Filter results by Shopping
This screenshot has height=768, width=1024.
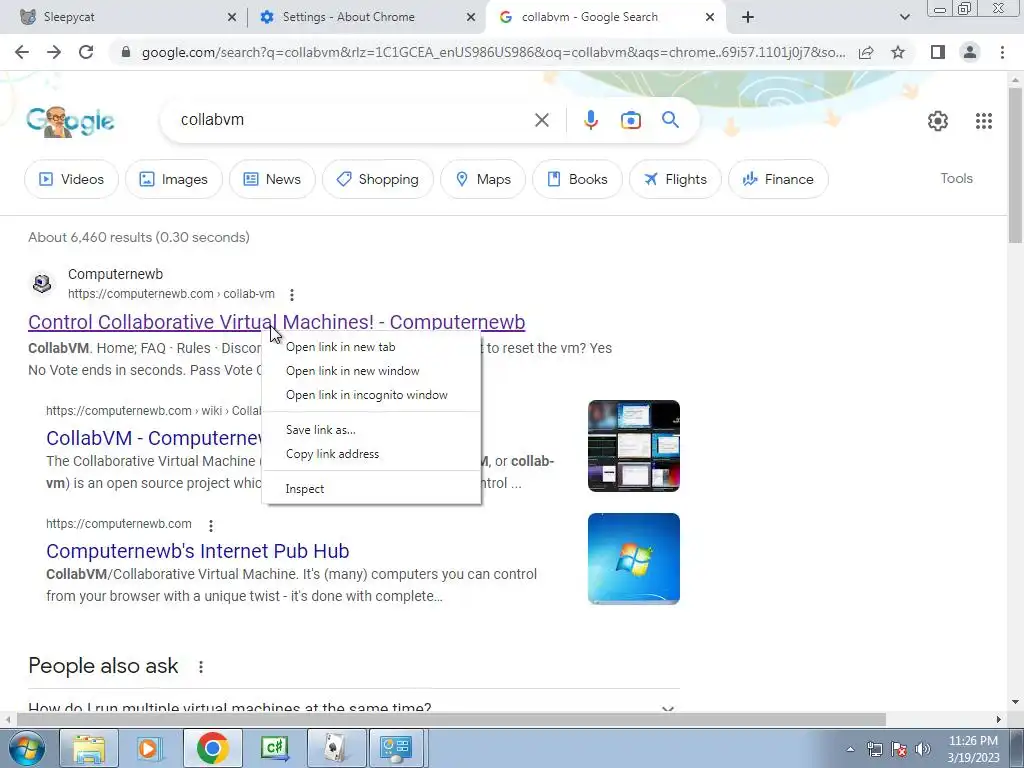(x=377, y=179)
